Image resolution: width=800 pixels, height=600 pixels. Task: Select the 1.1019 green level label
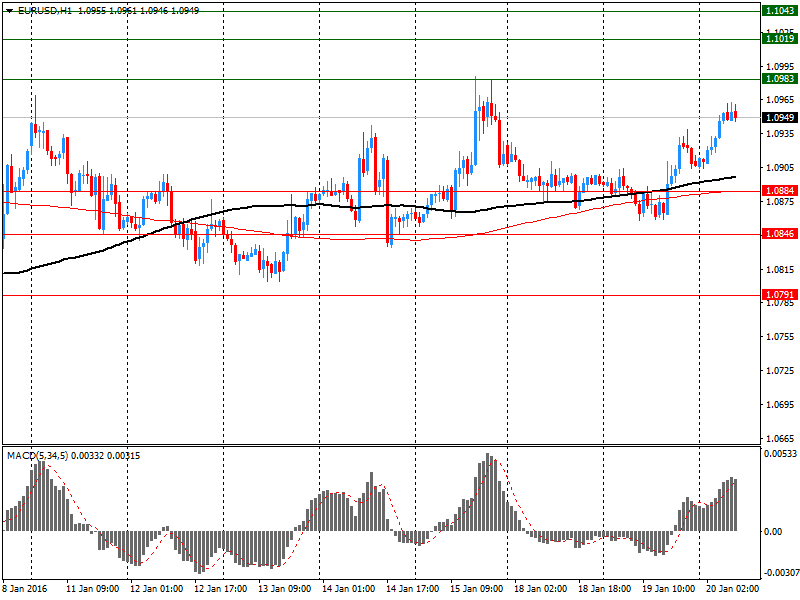click(780, 39)
